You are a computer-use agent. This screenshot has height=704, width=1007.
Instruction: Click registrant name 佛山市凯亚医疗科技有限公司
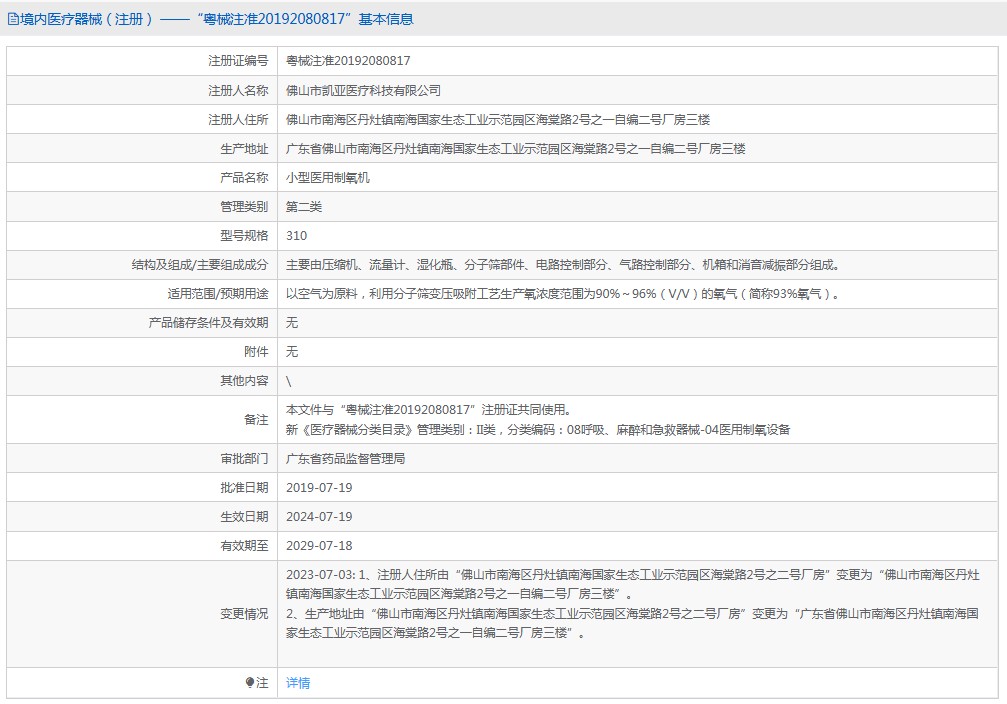[x=363, y=90]
